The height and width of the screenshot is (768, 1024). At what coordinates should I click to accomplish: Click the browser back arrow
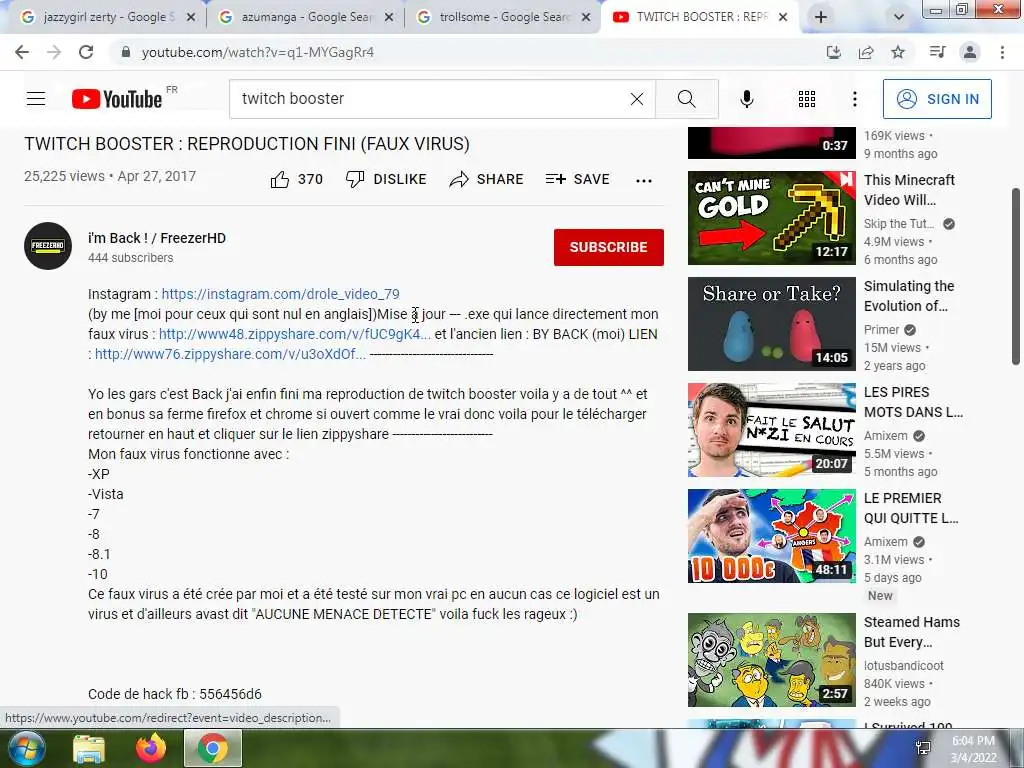[22, 52]
